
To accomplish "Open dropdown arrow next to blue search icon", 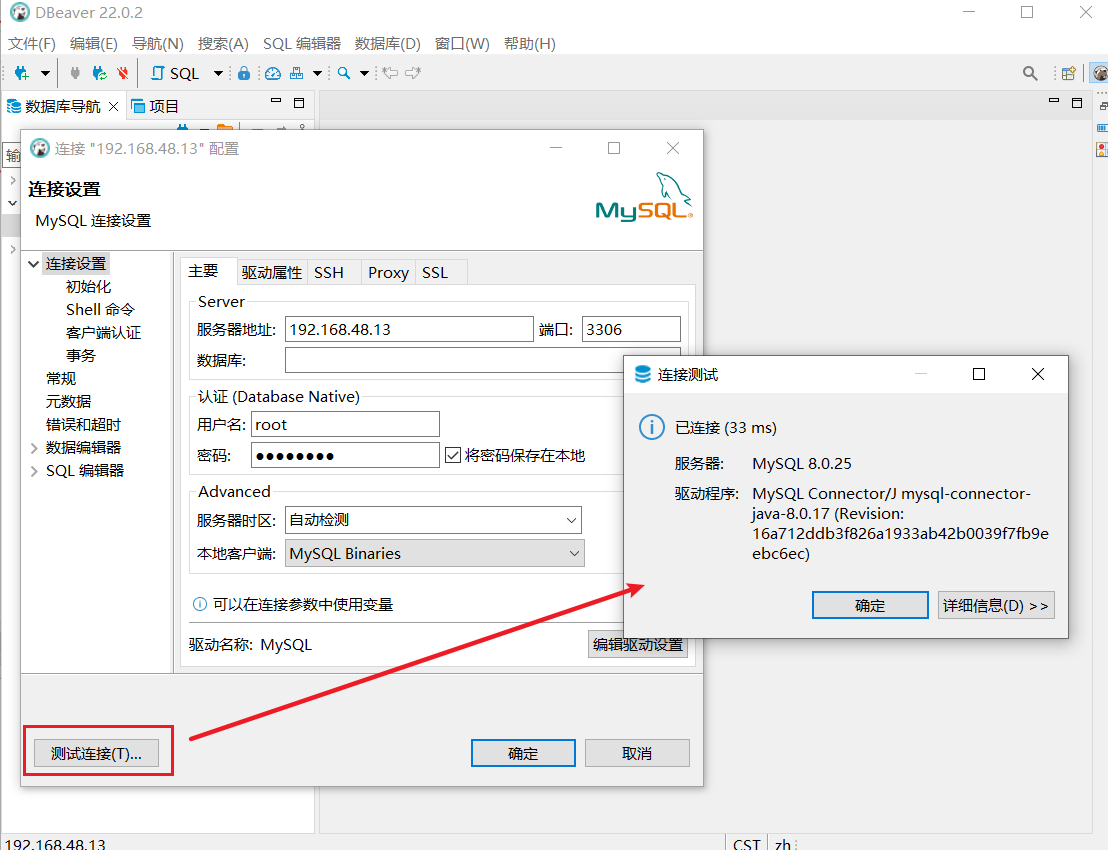I will pos(365,73).
